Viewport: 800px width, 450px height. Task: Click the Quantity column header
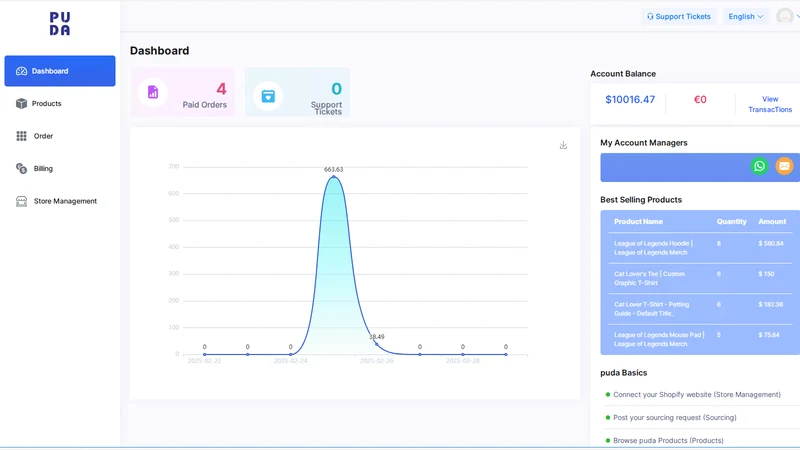pos(731,221)
